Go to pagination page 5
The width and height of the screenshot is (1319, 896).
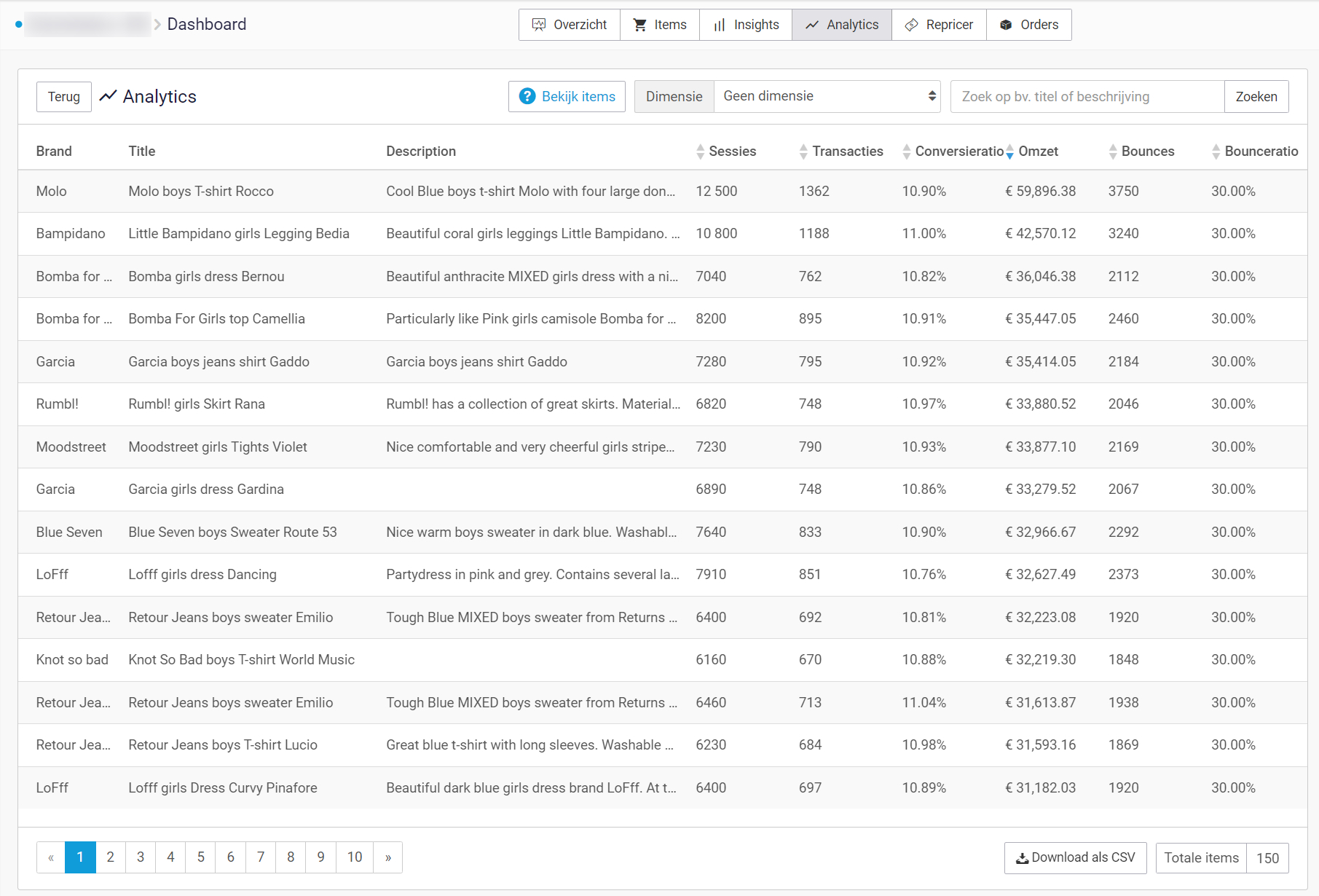point(200,857)
